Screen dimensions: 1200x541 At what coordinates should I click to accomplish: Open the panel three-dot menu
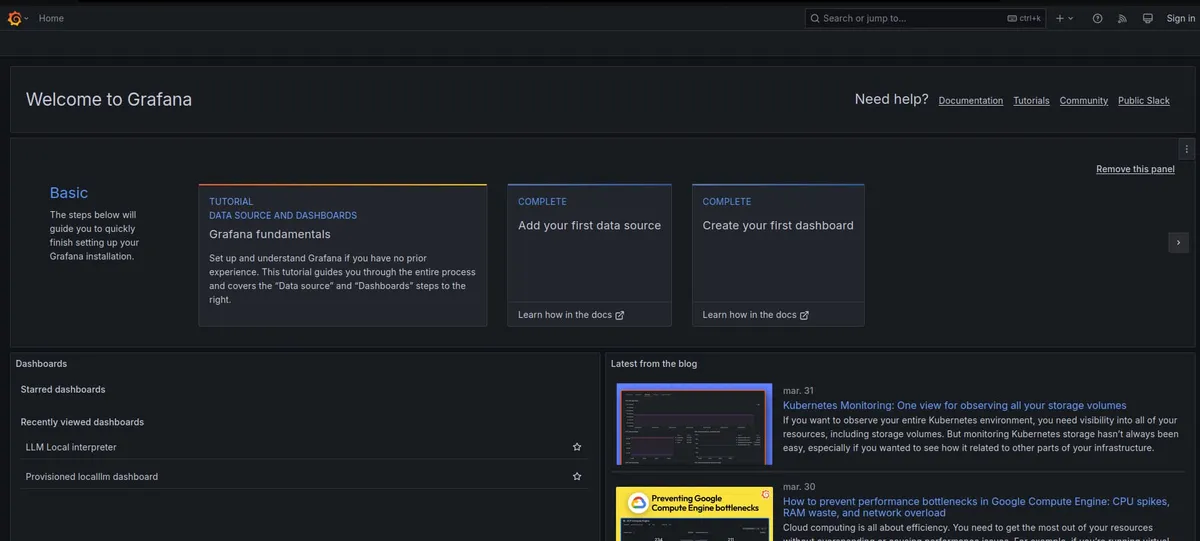(1187, 149)
